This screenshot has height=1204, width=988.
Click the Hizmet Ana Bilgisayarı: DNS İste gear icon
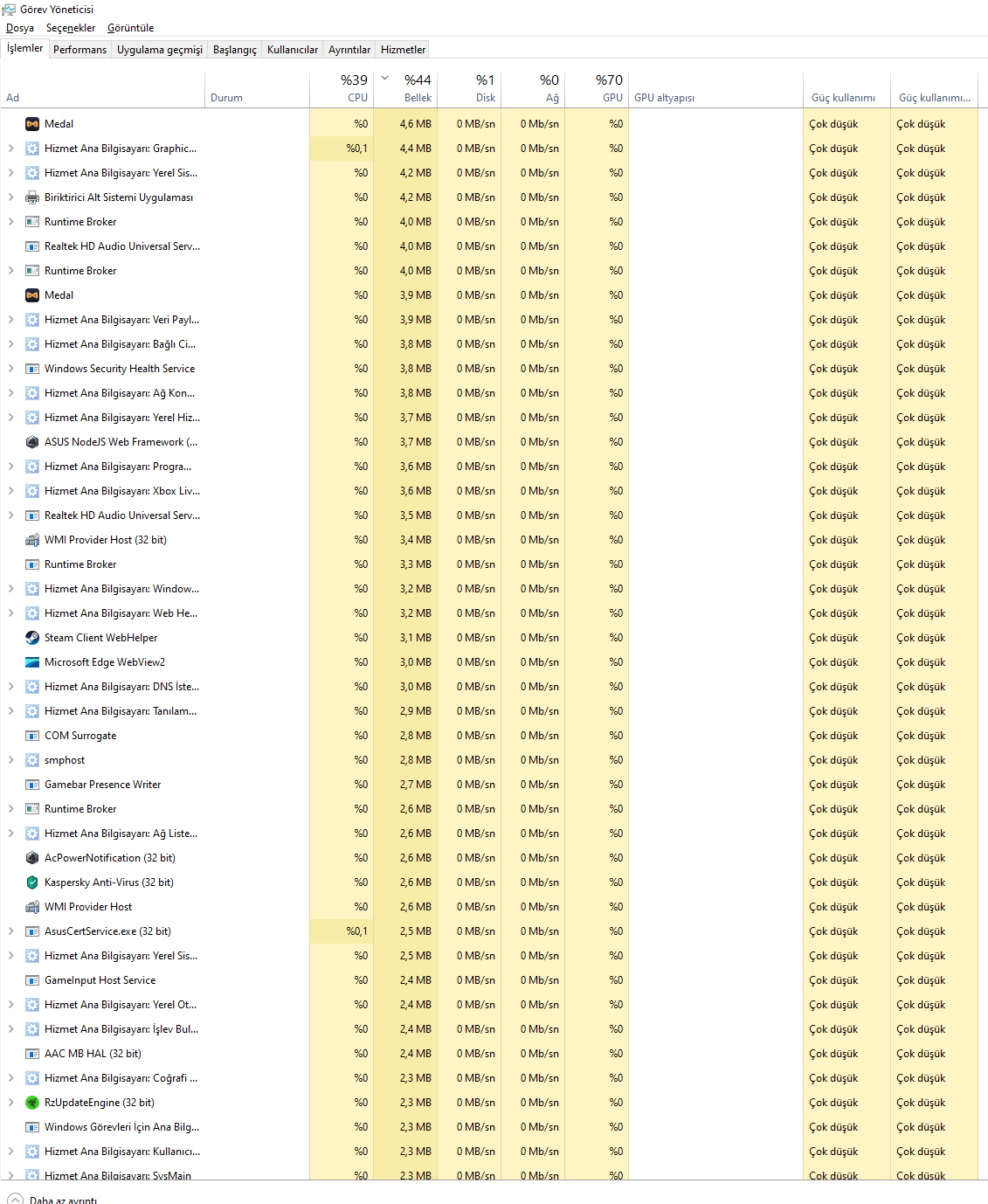point(32,687)
